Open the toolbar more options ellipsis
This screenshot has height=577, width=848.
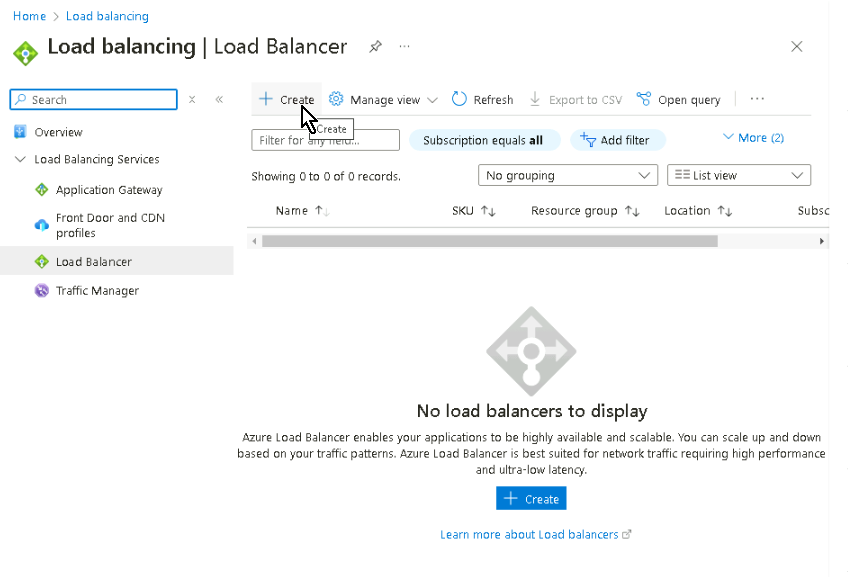pos(757,99)
